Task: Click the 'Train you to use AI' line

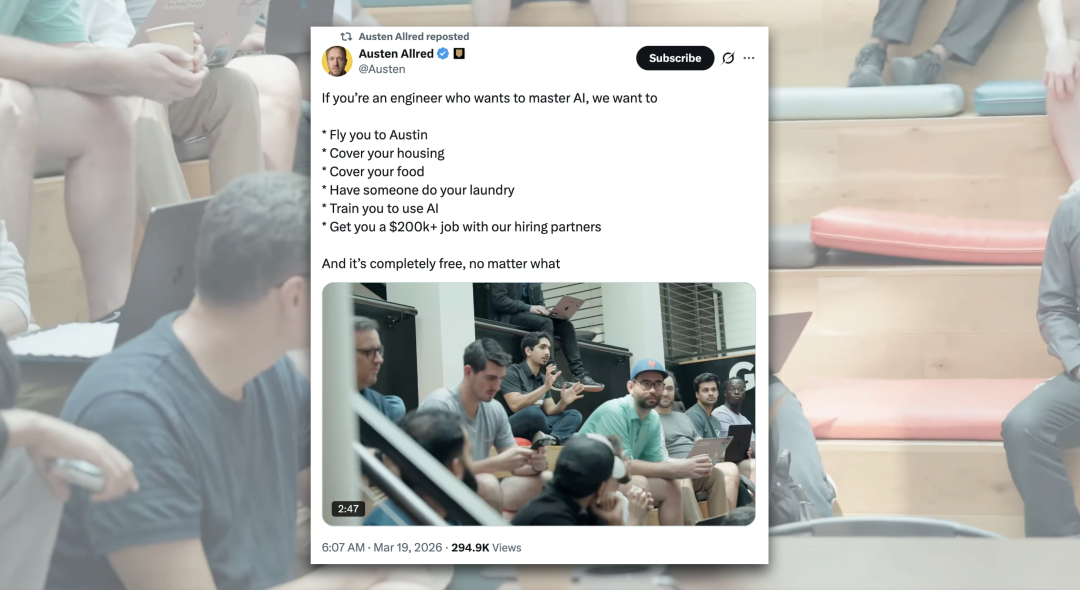Action: pyautogui.click(x=380, y=209)
